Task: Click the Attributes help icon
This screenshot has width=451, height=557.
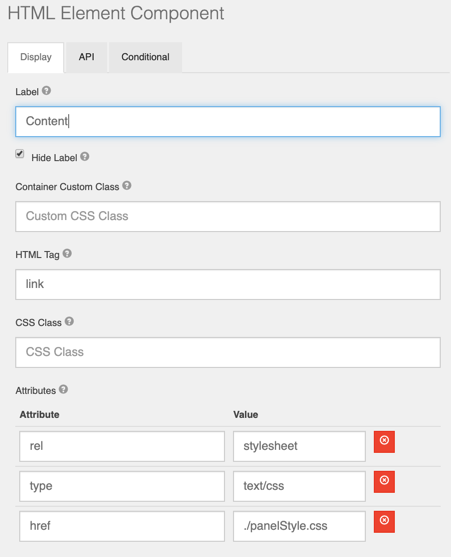Action: tap(63, 389)
